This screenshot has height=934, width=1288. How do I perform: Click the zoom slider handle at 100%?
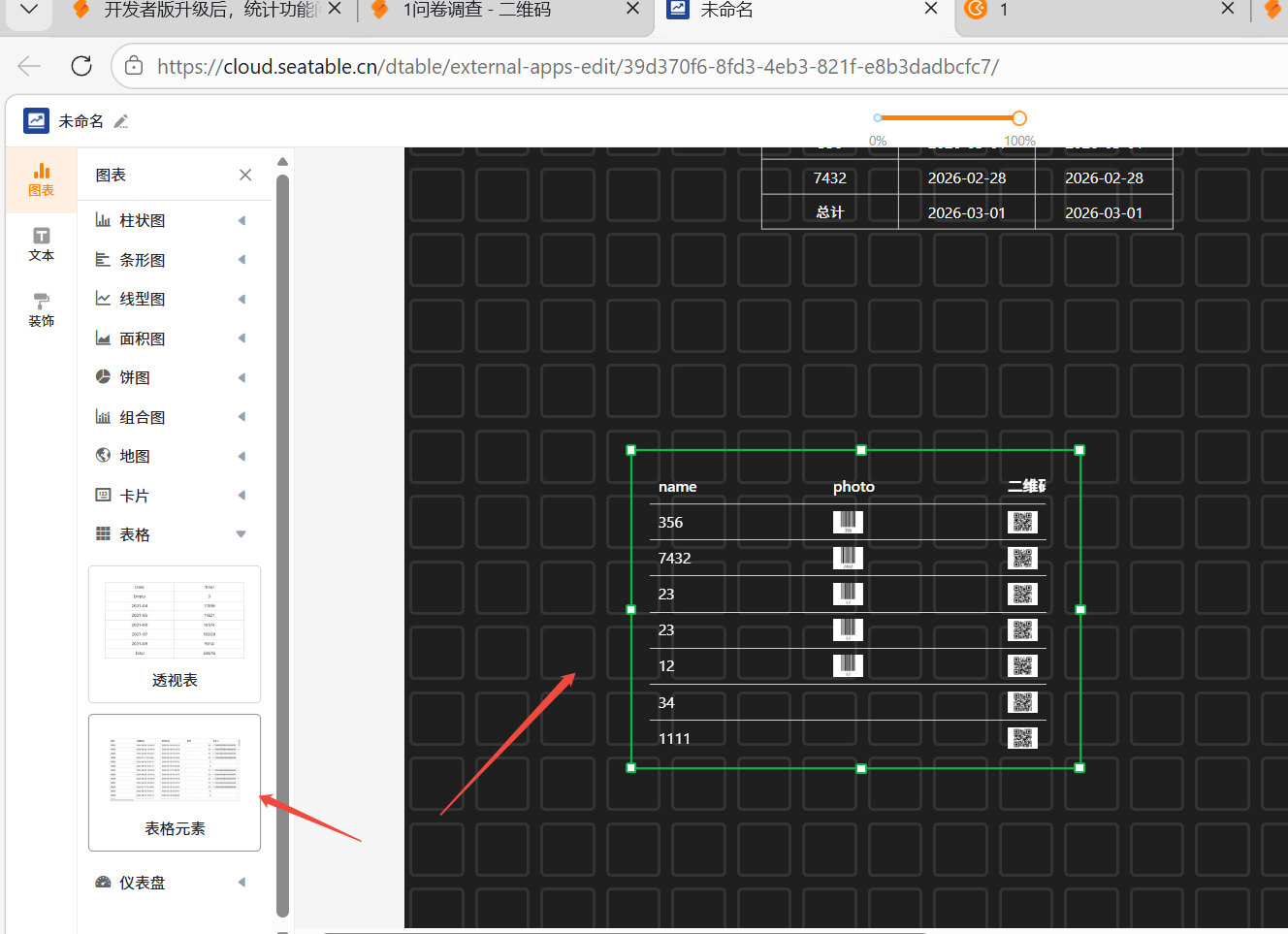[x=1018, y=118]
